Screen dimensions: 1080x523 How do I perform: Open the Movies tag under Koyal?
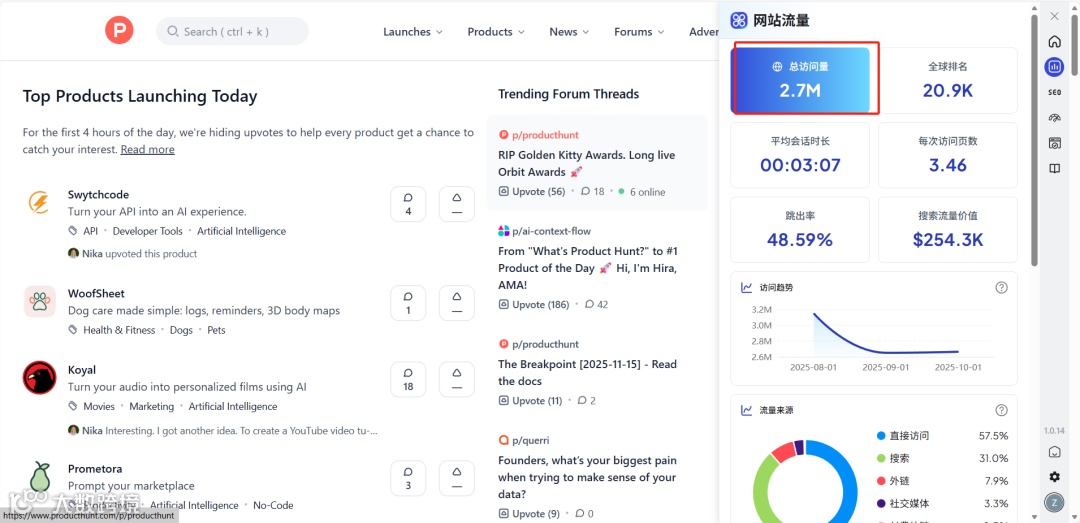pyautogui.click(x=98, y=407)
